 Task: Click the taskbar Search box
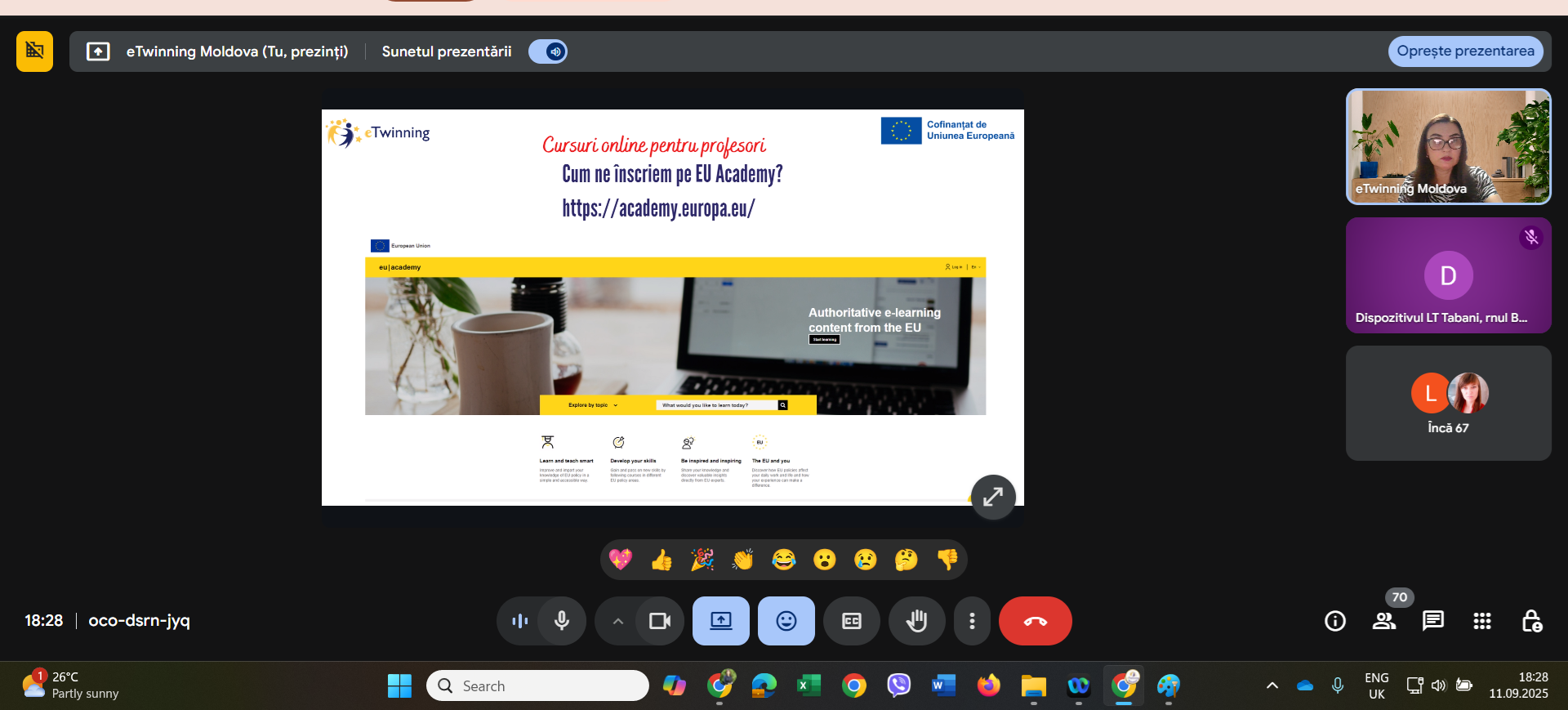point(537,685)
